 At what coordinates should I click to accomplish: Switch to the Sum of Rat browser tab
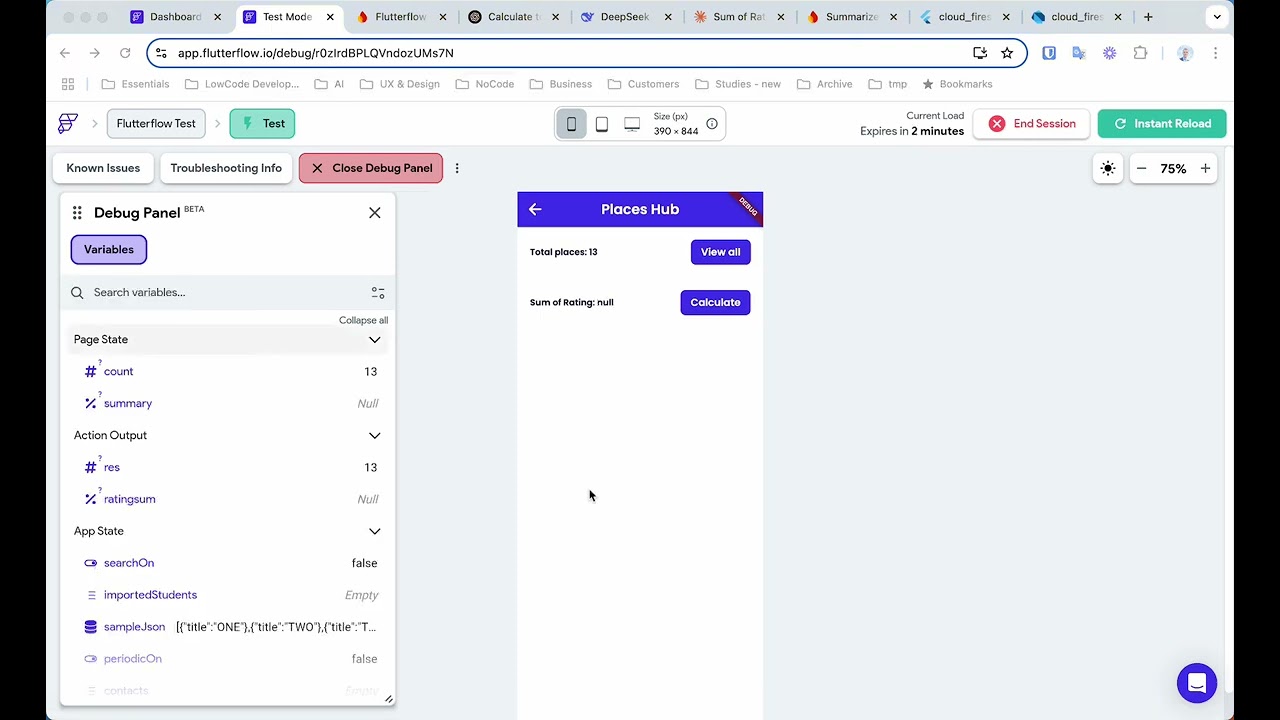(x=738, y=17)
